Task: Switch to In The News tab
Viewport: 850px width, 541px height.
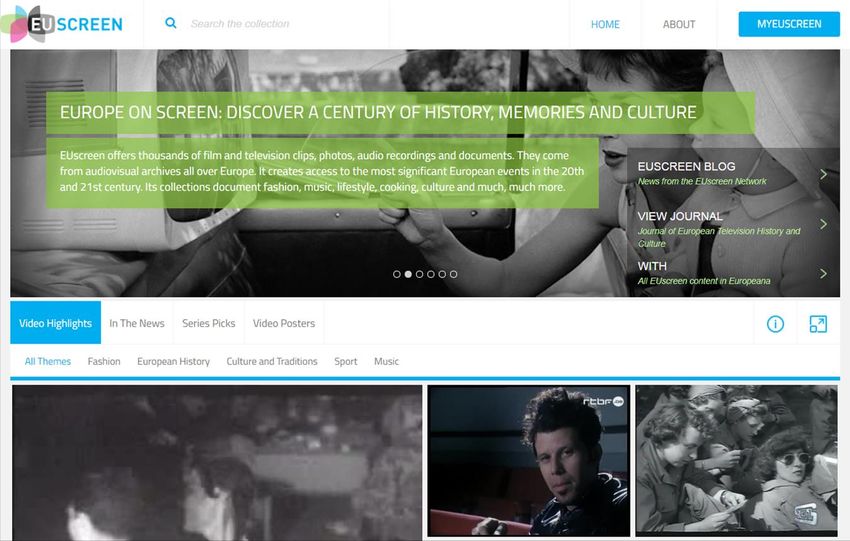Action: click(137, 323)
